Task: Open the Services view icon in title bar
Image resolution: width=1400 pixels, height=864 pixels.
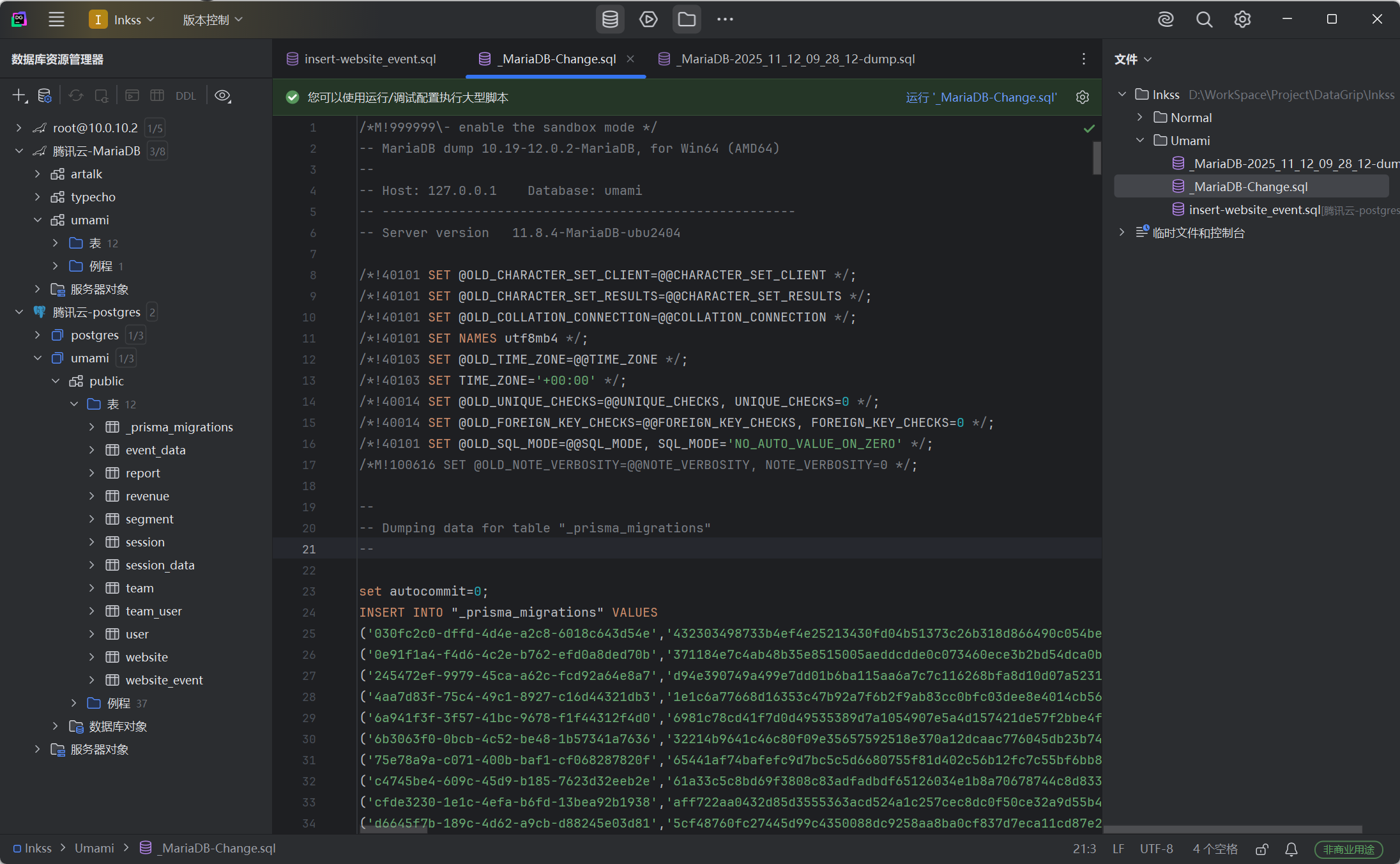Action: (648, 19)
